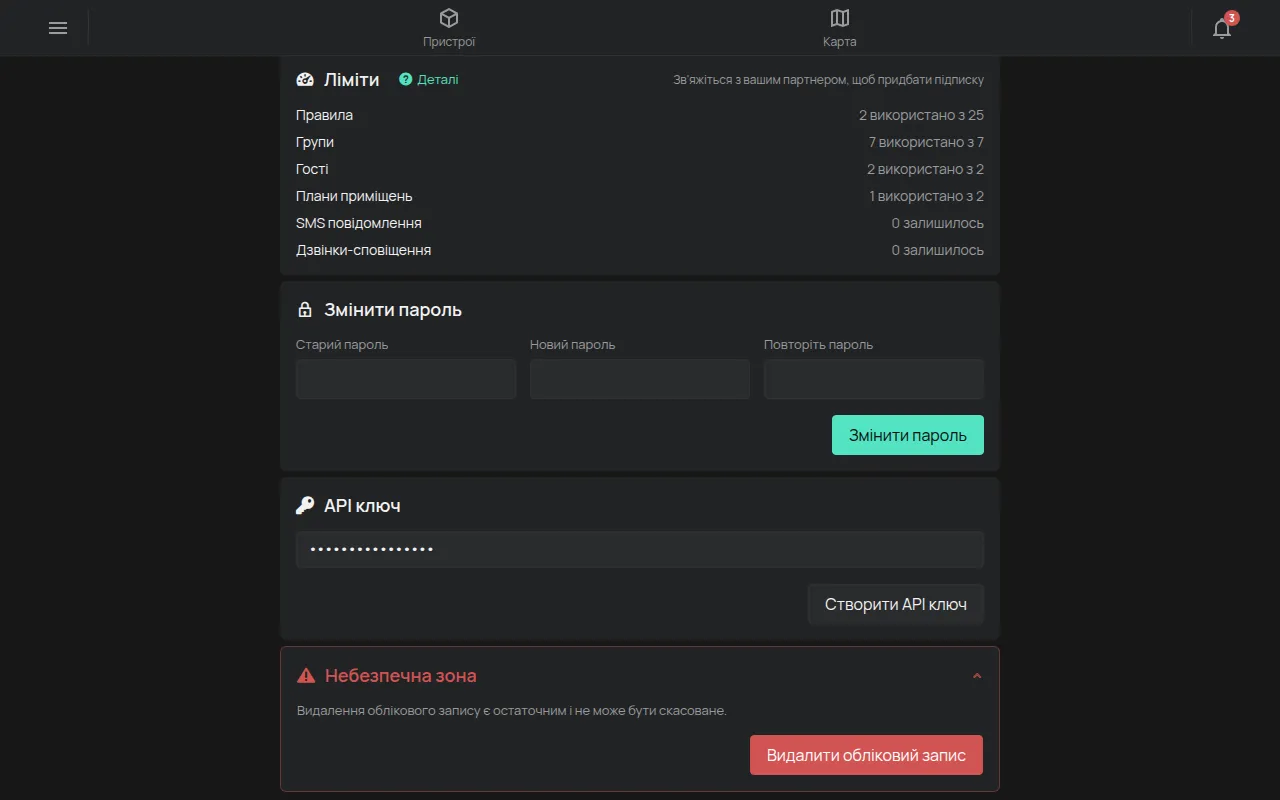Click the question mark icon next to Деталі

coord(405,79)
